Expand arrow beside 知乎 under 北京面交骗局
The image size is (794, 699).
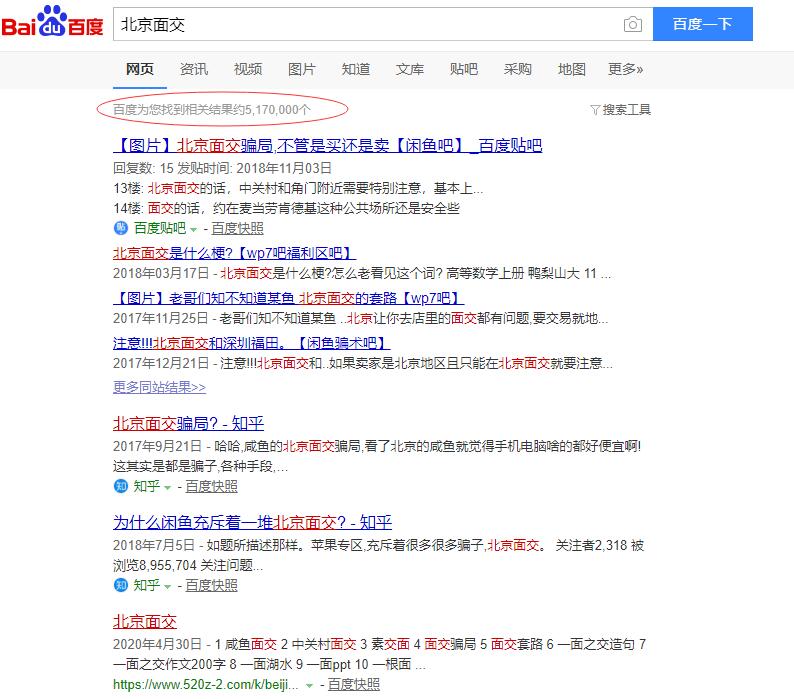(x=168, y=487)
